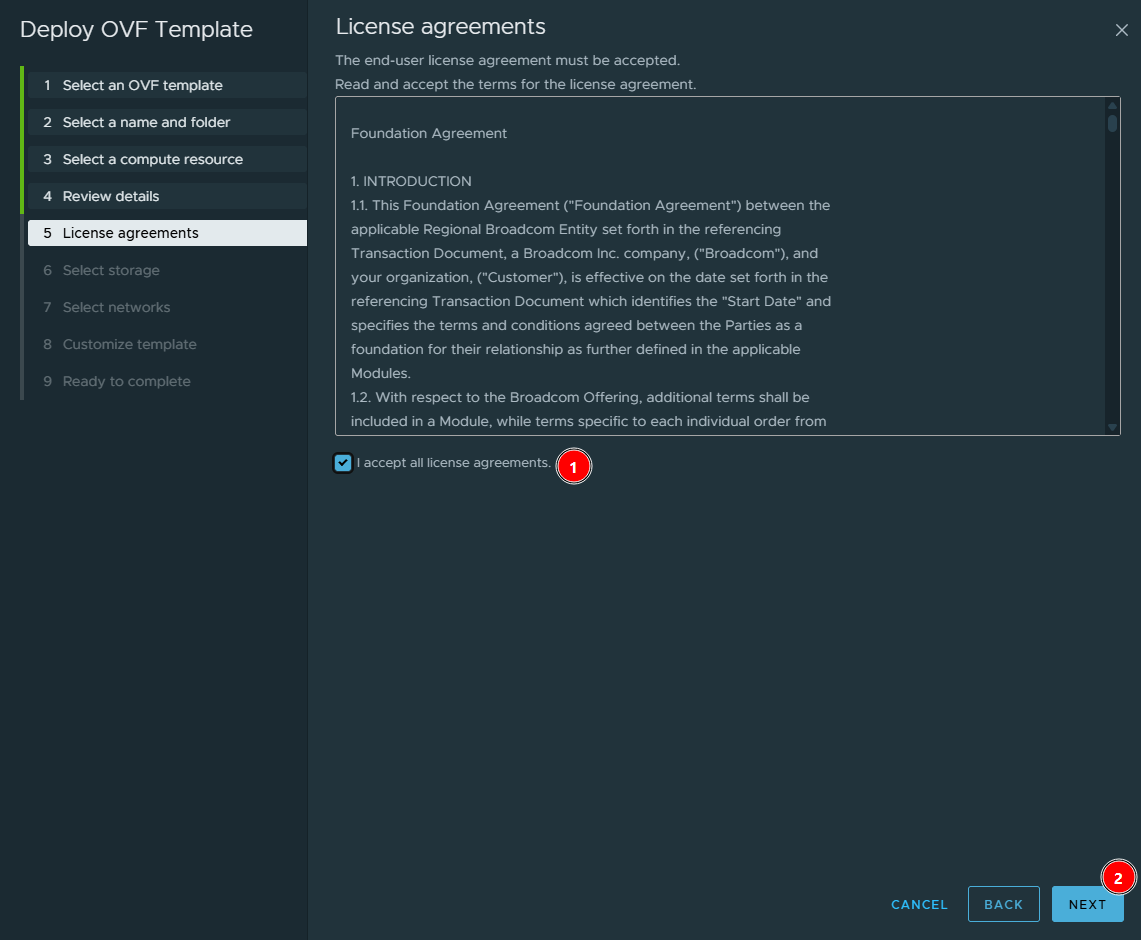
Task: Select step 6 Select storage
Action: point(167,270)
